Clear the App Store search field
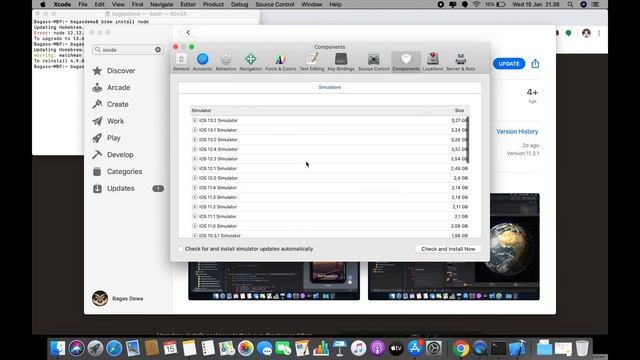This screenshot has height=360, width=640. [158, 49]
